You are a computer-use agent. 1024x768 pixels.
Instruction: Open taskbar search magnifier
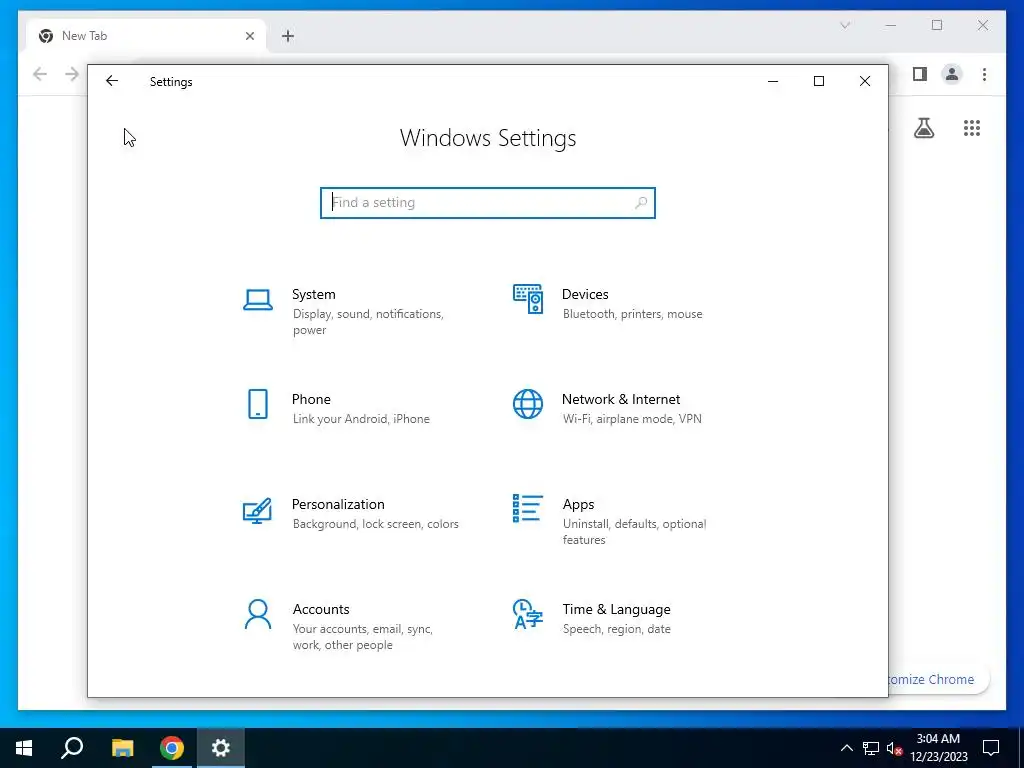(72, 748)
